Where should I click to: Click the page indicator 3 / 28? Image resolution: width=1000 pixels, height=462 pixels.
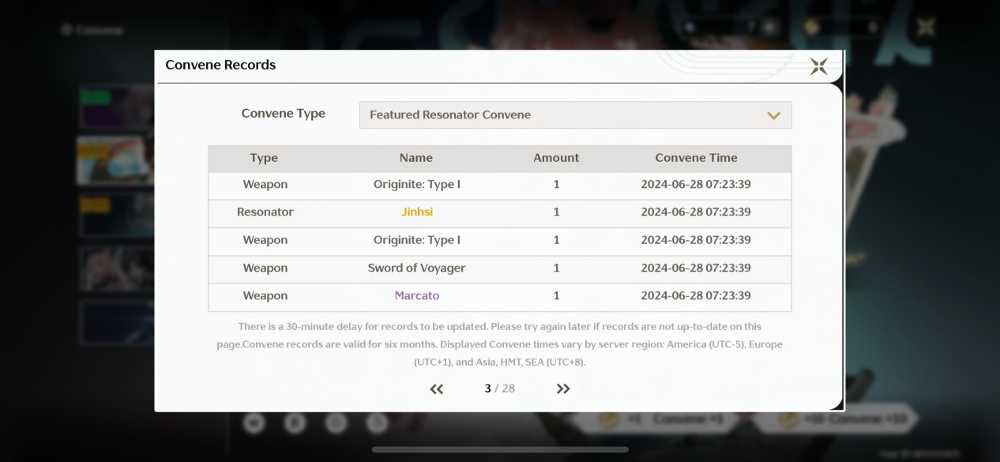pos(499,389)
